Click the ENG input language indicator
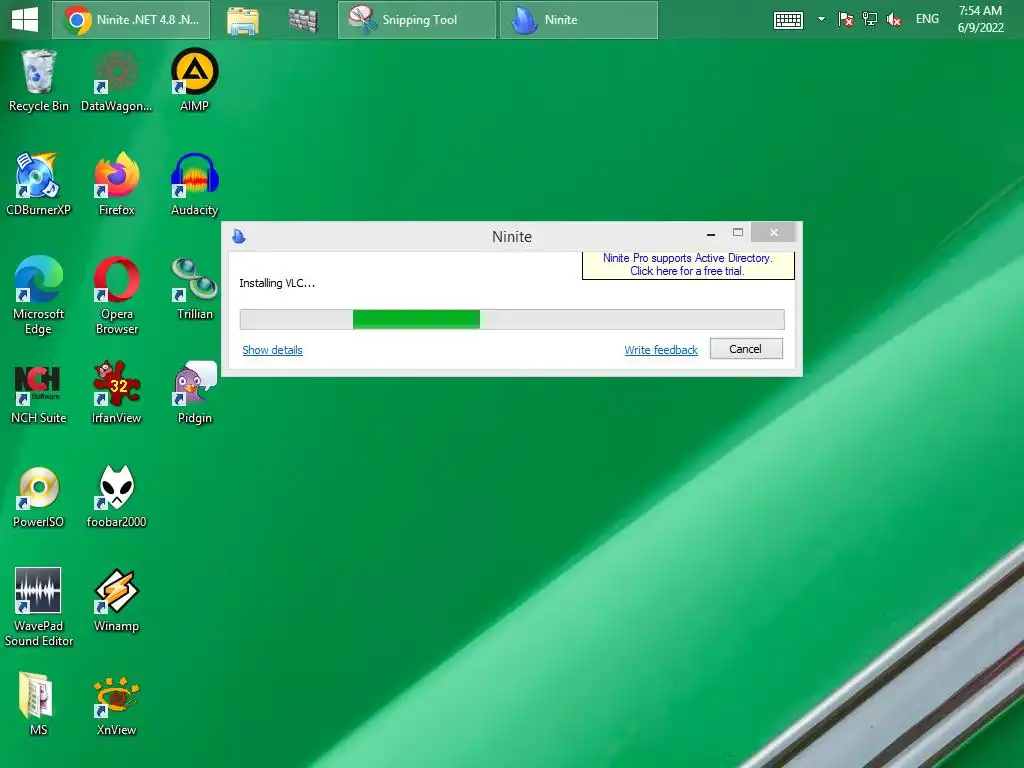This screenshot has width=1024, height=768. coord(927,19)
